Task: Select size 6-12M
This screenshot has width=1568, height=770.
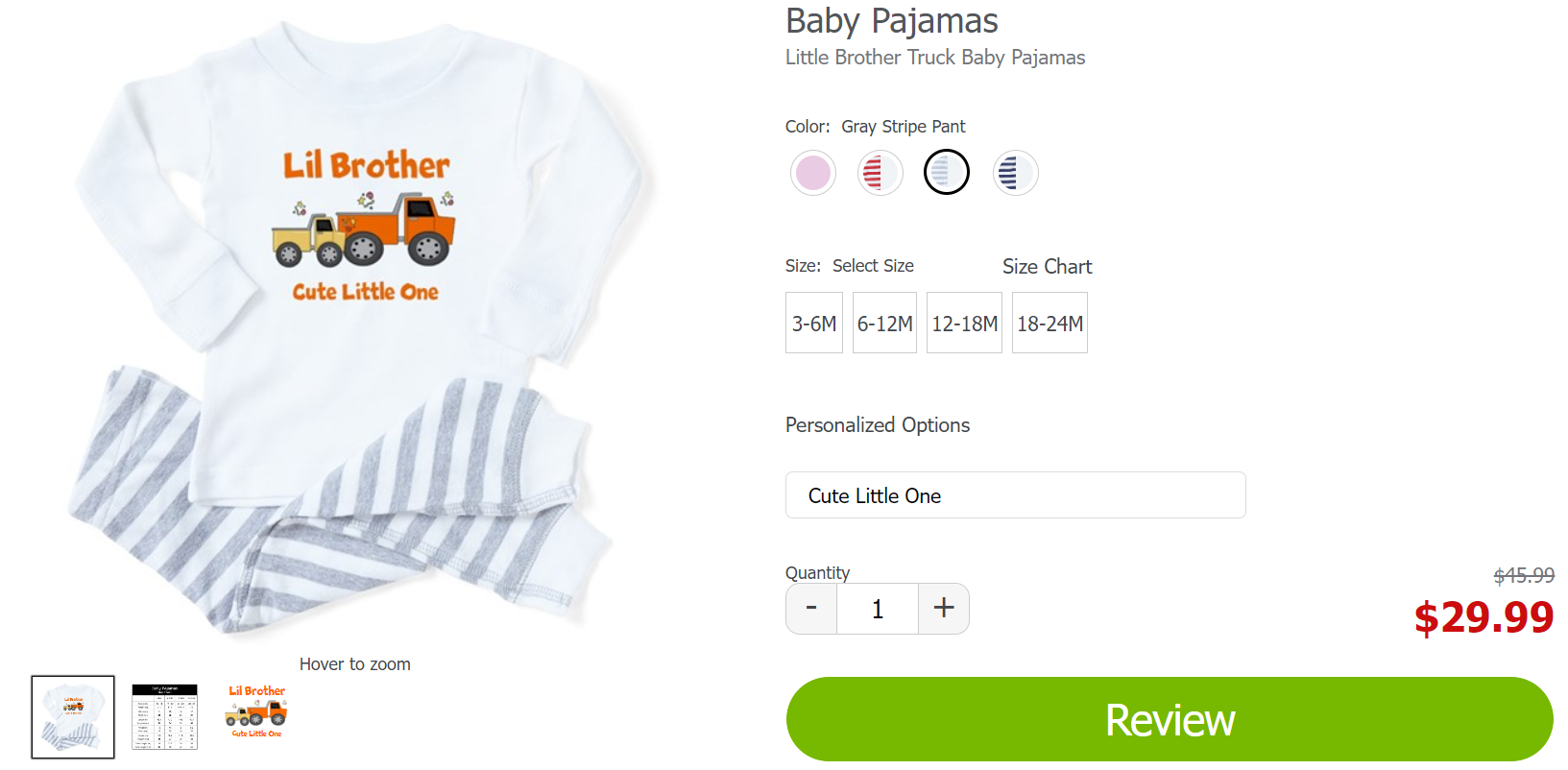Action: click(884, 323)
